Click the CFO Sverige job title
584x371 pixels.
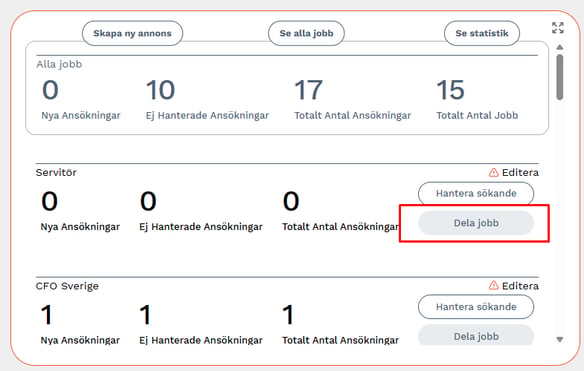67,286
